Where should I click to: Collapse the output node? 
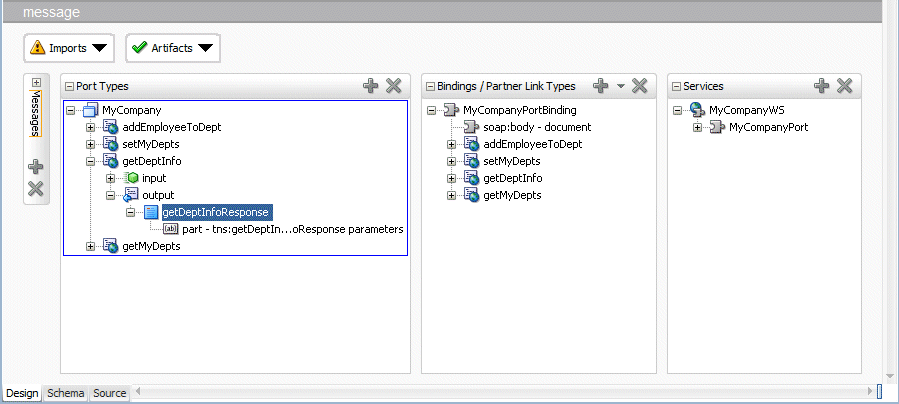tap(111, 195)
